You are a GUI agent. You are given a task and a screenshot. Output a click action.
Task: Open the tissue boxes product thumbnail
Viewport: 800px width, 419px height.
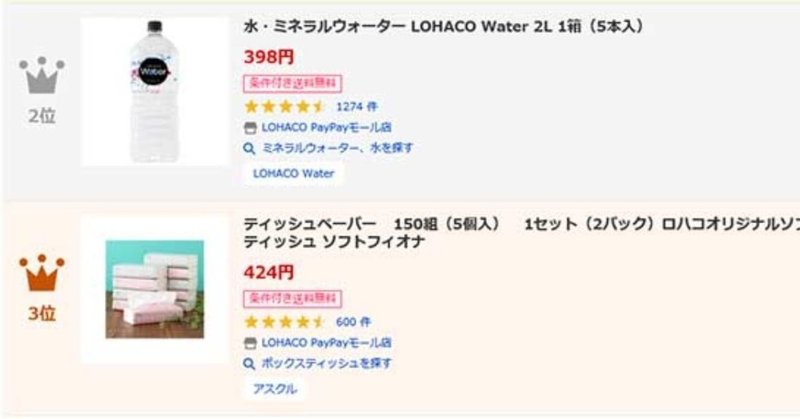[155, 289]
